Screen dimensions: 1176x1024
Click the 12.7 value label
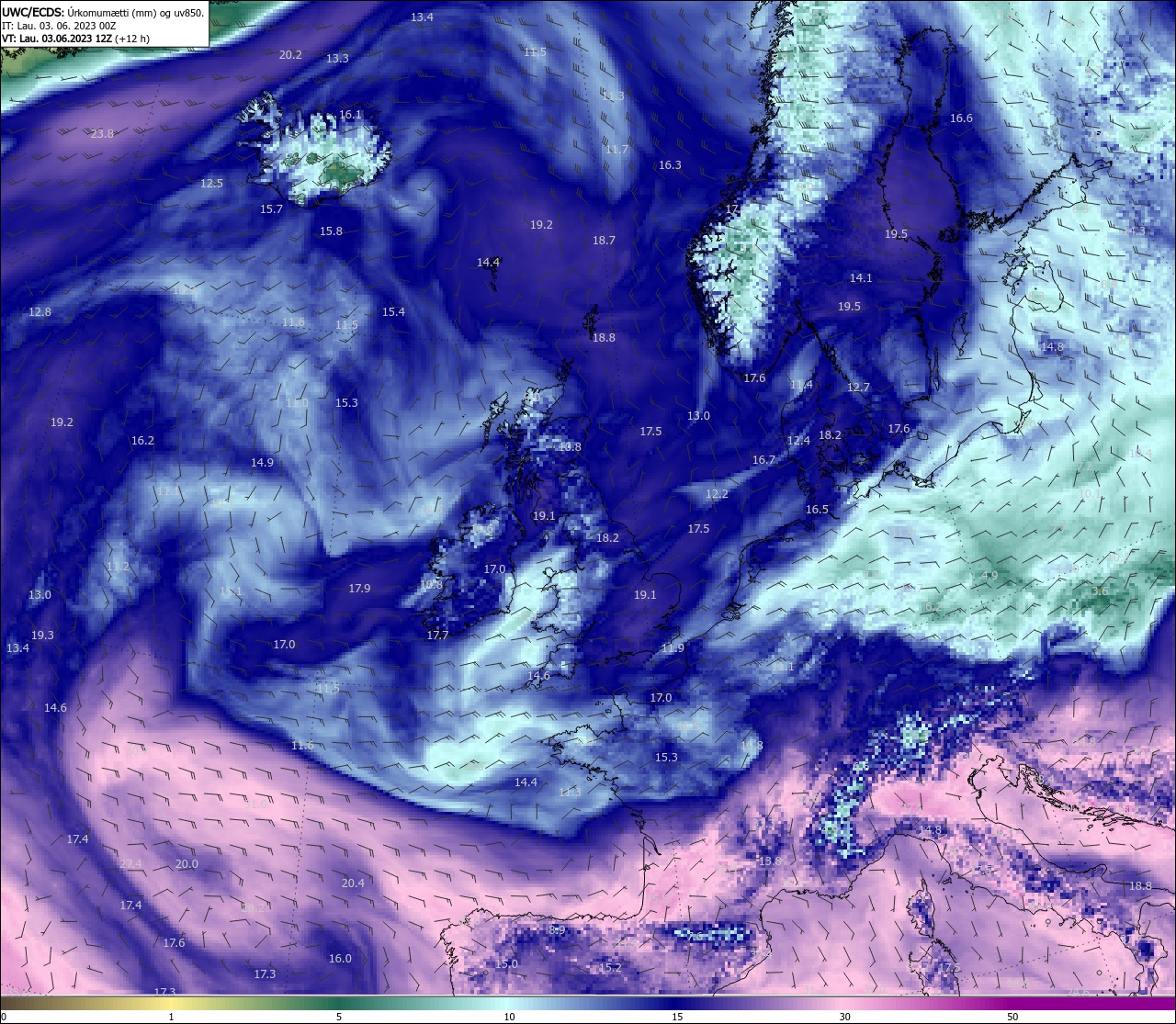tap(858, 388)
